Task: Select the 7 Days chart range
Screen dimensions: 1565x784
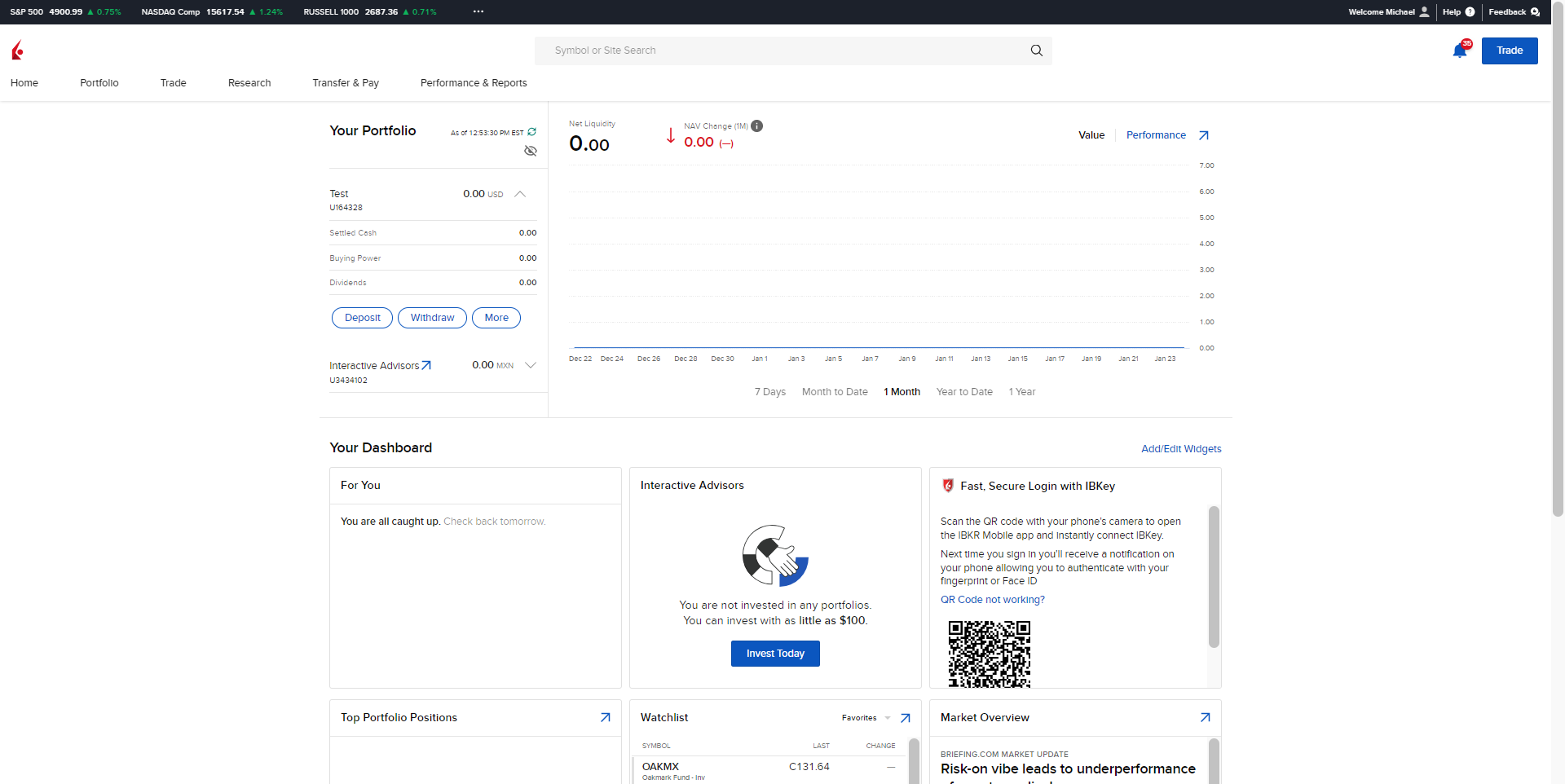Action: coord(769,392)
